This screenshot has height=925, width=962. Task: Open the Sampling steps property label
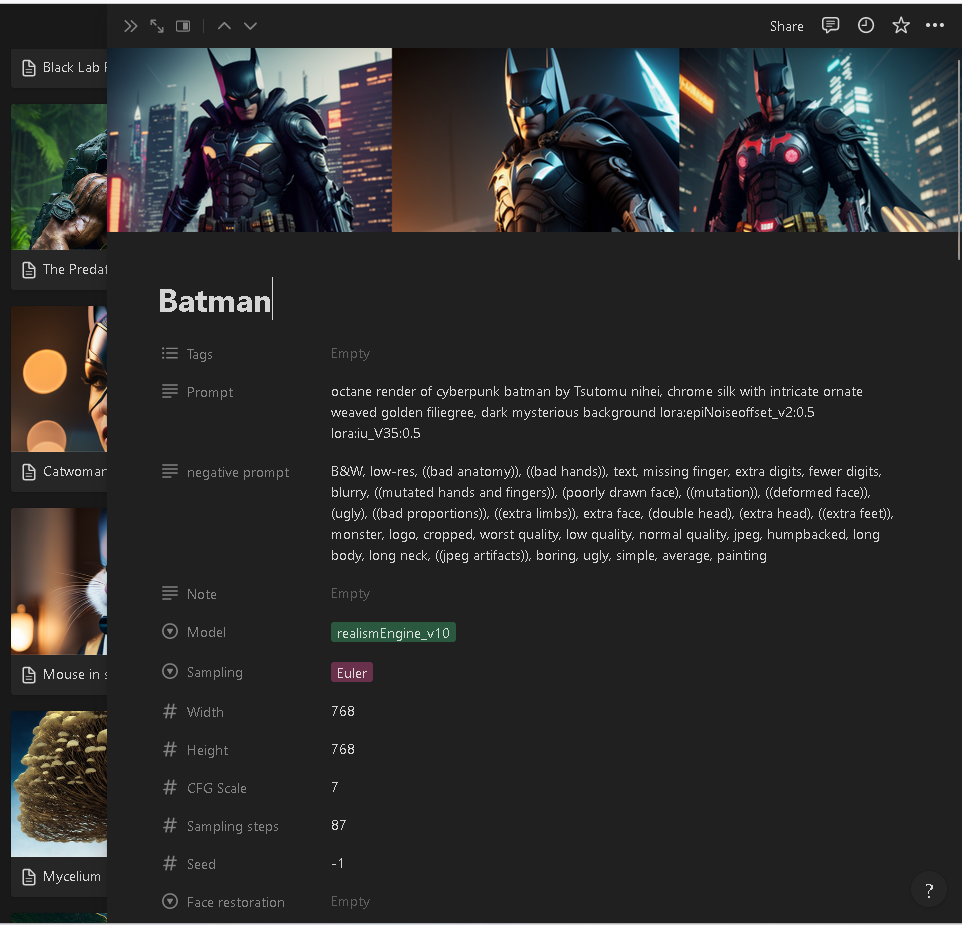233,826
